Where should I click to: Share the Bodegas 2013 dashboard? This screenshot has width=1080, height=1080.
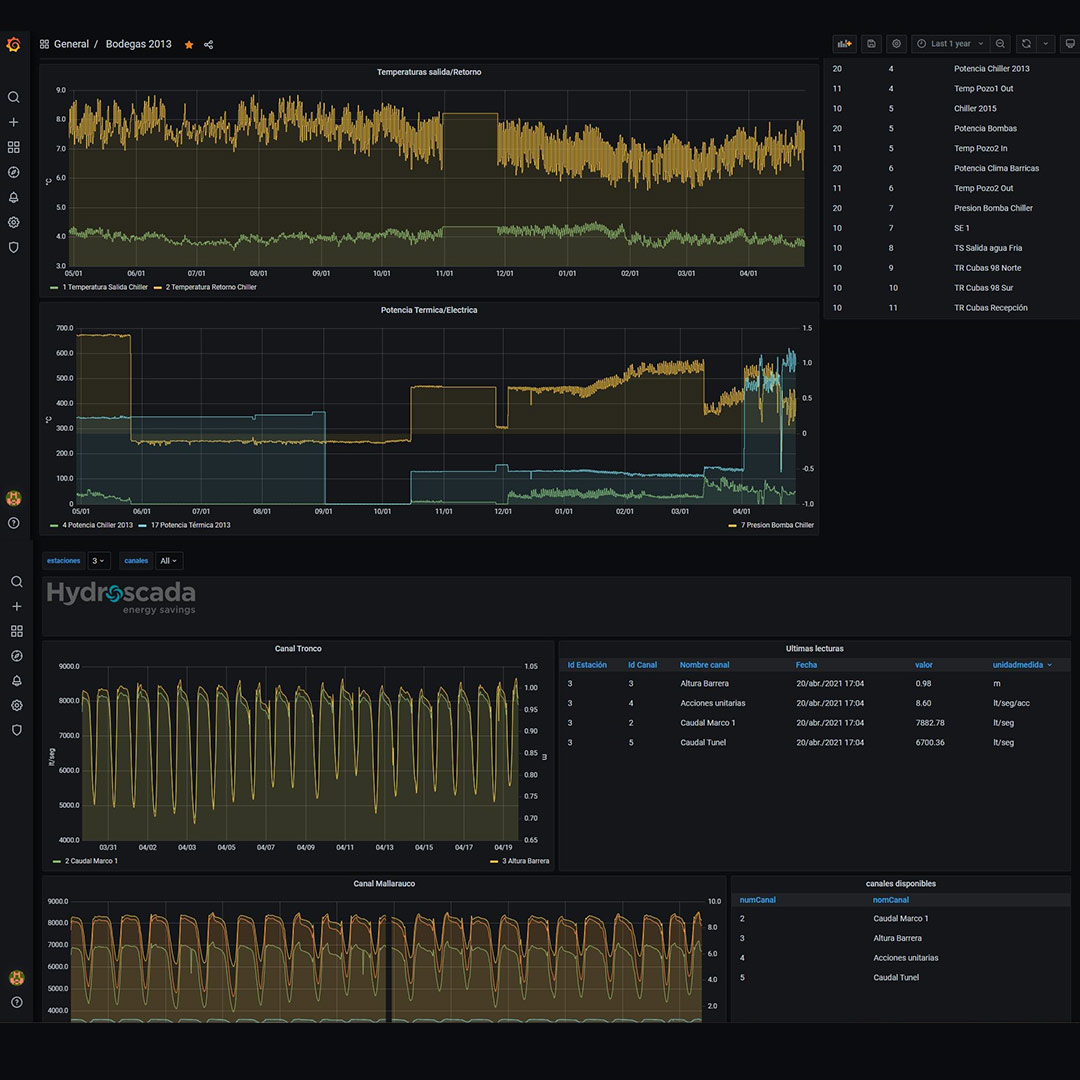pos(209,45)
